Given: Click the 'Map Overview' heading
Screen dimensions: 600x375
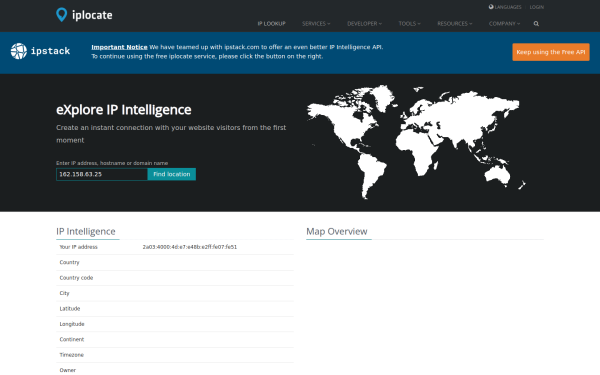Looking at the screenshot, I should coord(337,232).
